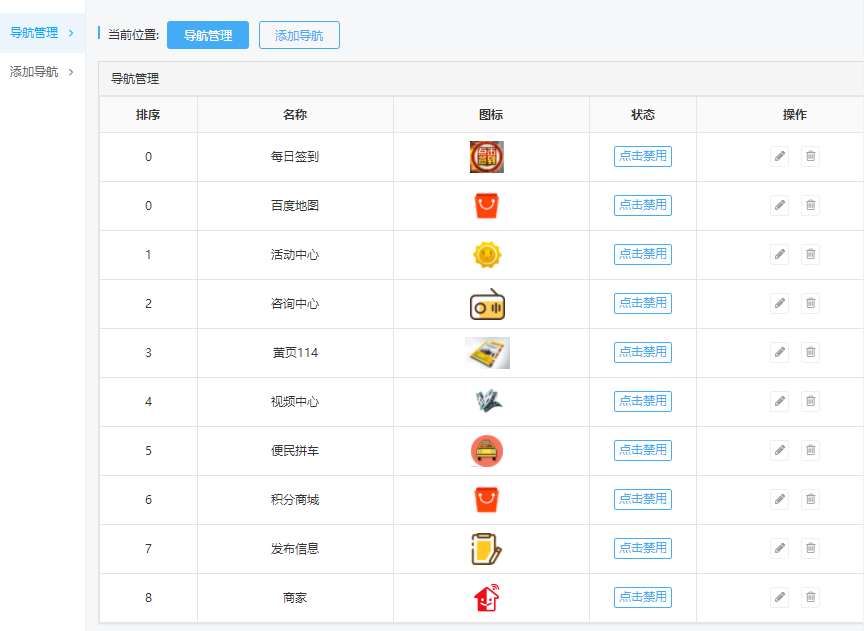Click the 导航管理 panel title
The image size is (864, 631).
pyautogui.click(x=135, y=79)
